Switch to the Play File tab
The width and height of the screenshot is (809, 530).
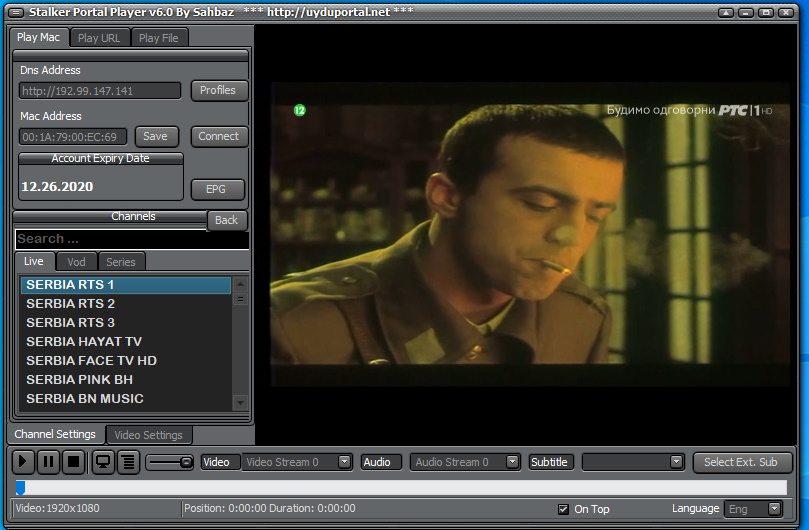click(x=158, y=38)
